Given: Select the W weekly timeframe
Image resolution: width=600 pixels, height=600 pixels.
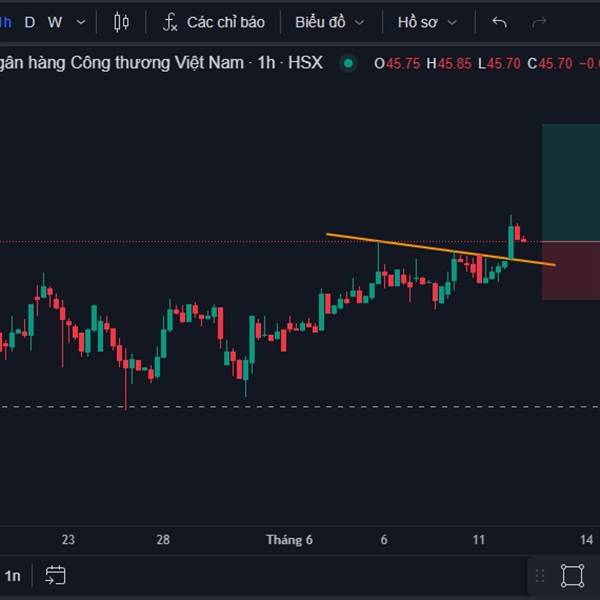Looking at the screenshot, I should pos(55,23).
